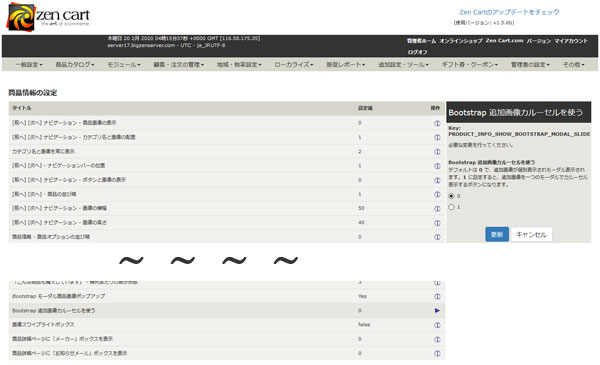Click the Zen Cart logo
600x365 pixels.
(48, 16)
